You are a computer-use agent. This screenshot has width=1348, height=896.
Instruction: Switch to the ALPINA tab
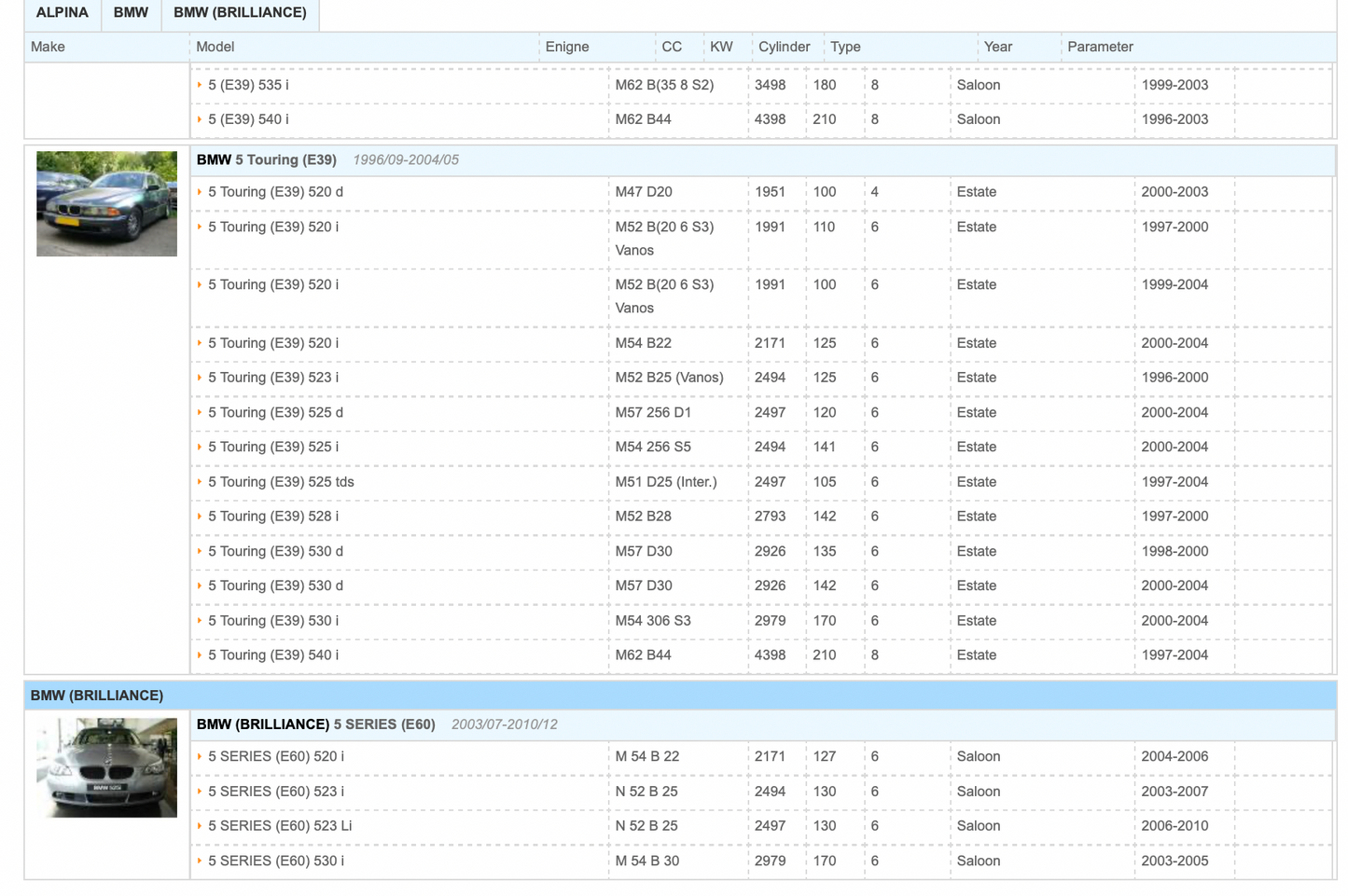click(x=63, y=13)
